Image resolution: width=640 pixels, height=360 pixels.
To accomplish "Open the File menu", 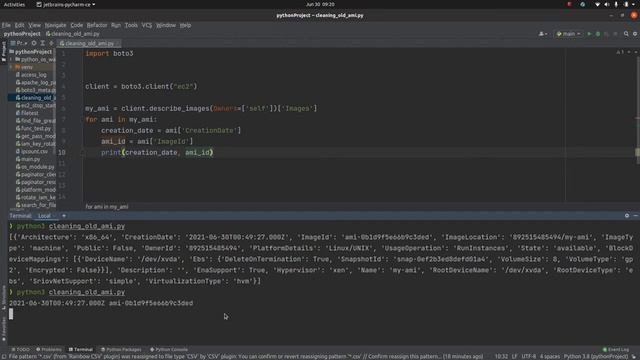I will [6, 25].
